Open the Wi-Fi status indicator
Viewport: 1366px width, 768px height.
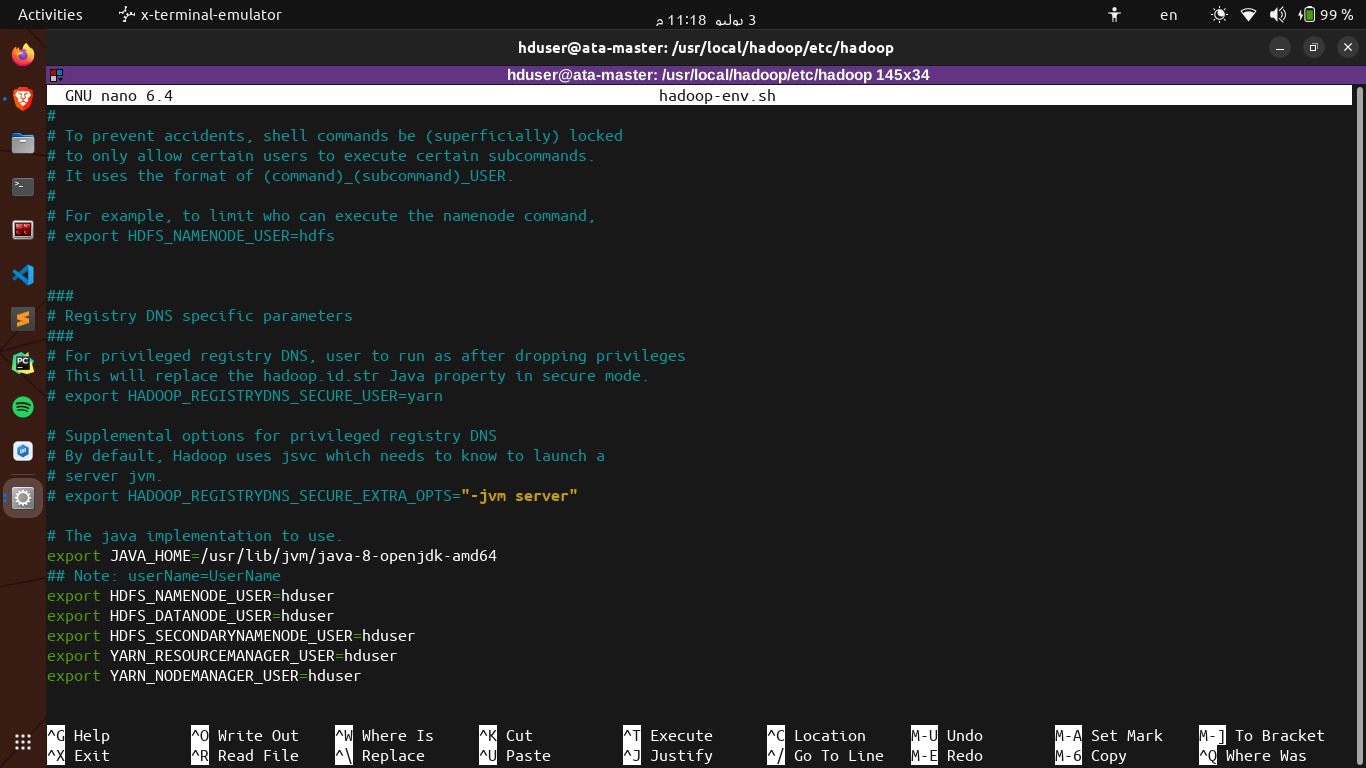(1247, 15)
